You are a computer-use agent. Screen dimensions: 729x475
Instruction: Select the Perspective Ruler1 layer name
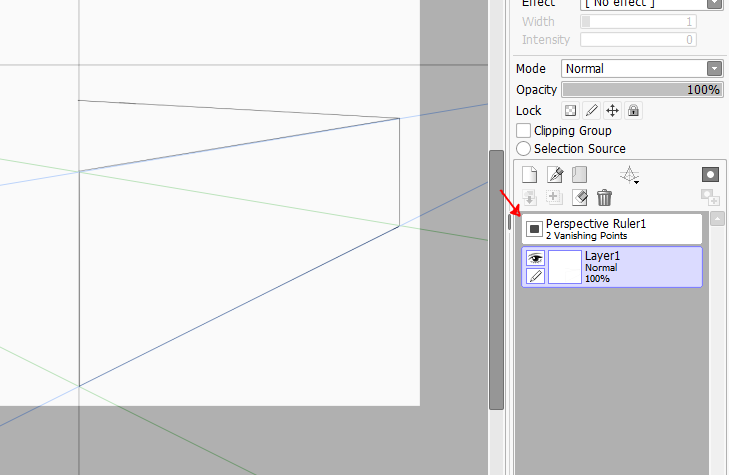(596, 224)
